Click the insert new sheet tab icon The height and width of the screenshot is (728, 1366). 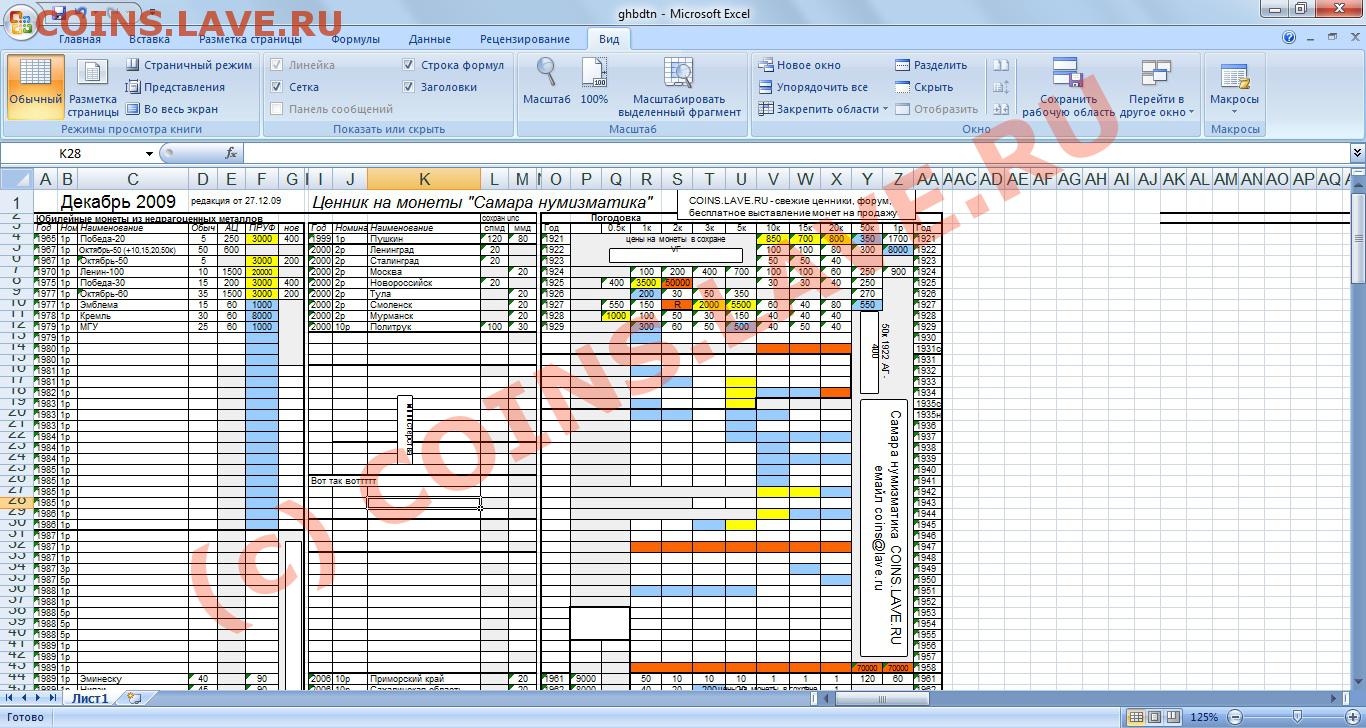[x=134, y=698]
